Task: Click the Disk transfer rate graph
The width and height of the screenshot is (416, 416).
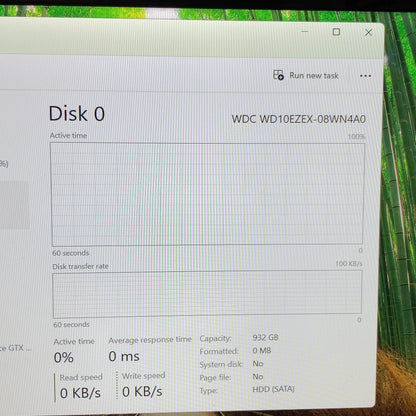Action: (207, 294)
